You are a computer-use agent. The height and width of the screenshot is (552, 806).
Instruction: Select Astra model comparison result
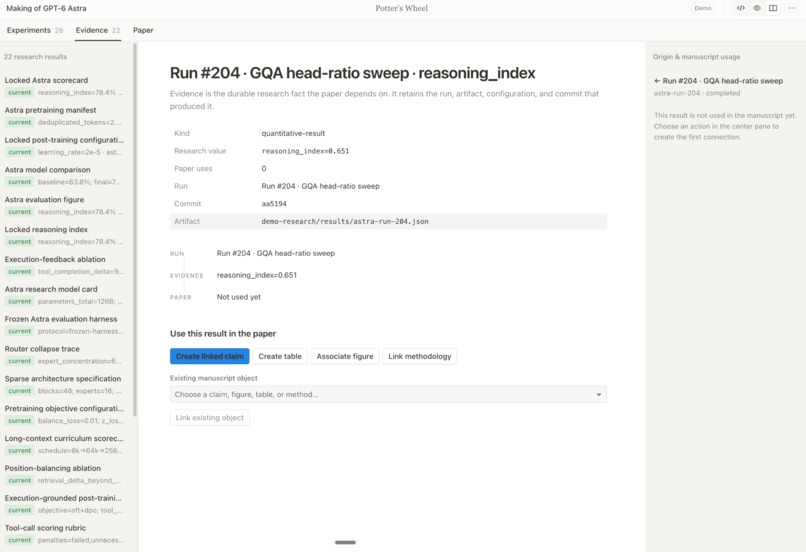[x=64, y=176]
